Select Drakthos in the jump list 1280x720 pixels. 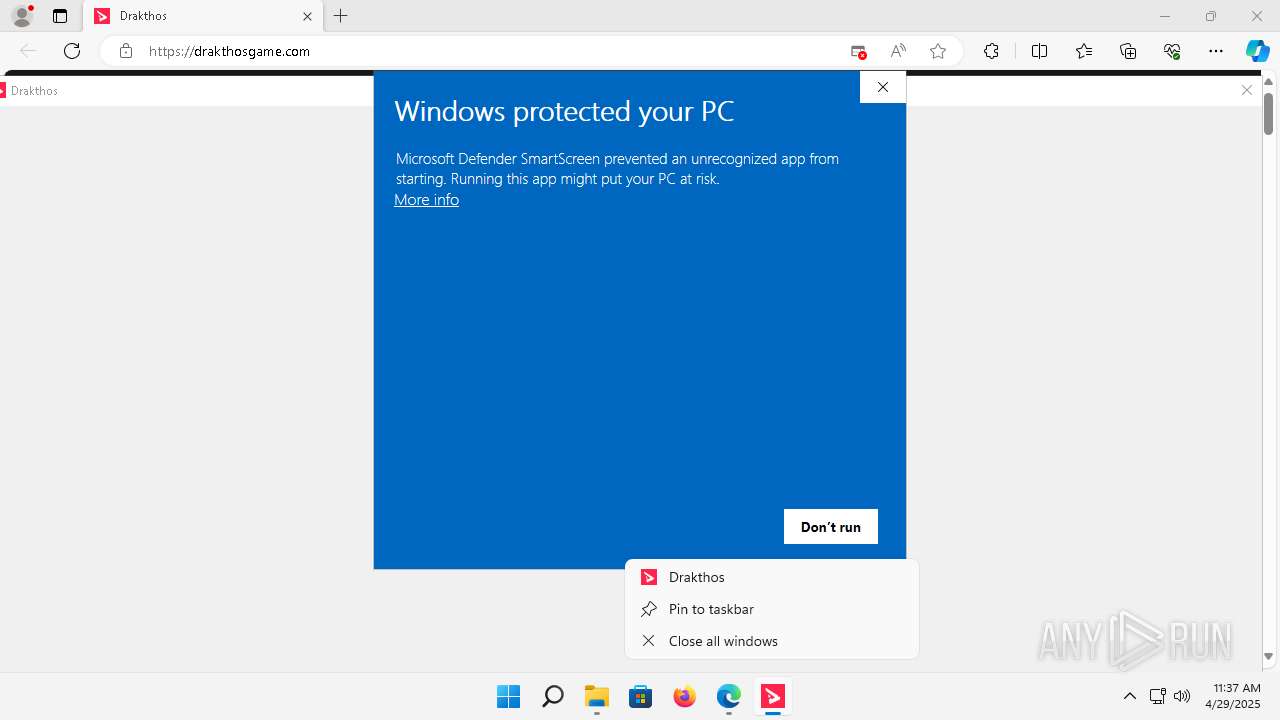pyautogui.click(x=771, y=577)
